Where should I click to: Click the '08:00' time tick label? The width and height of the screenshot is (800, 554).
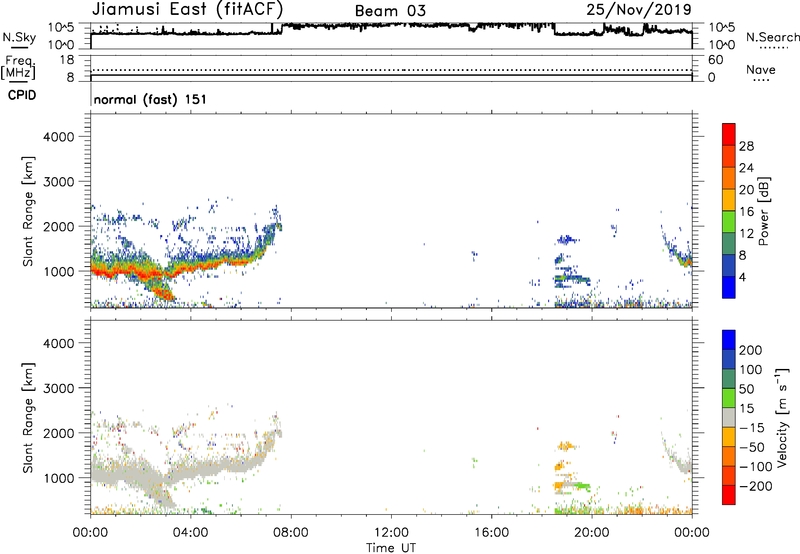click(x=291, y=533)
